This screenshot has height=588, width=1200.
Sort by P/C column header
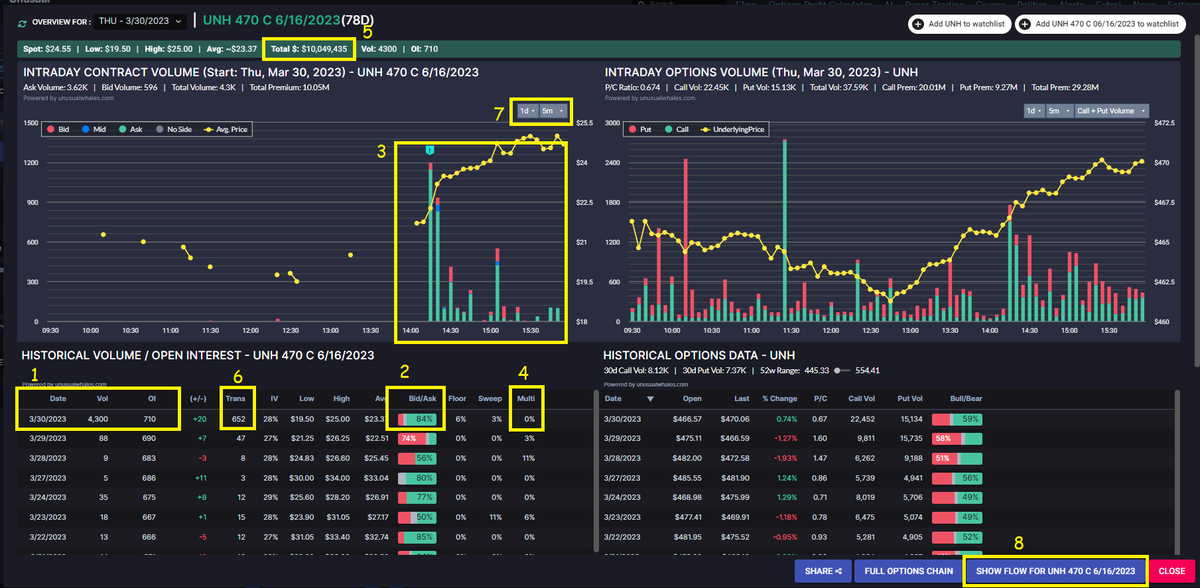820,397
